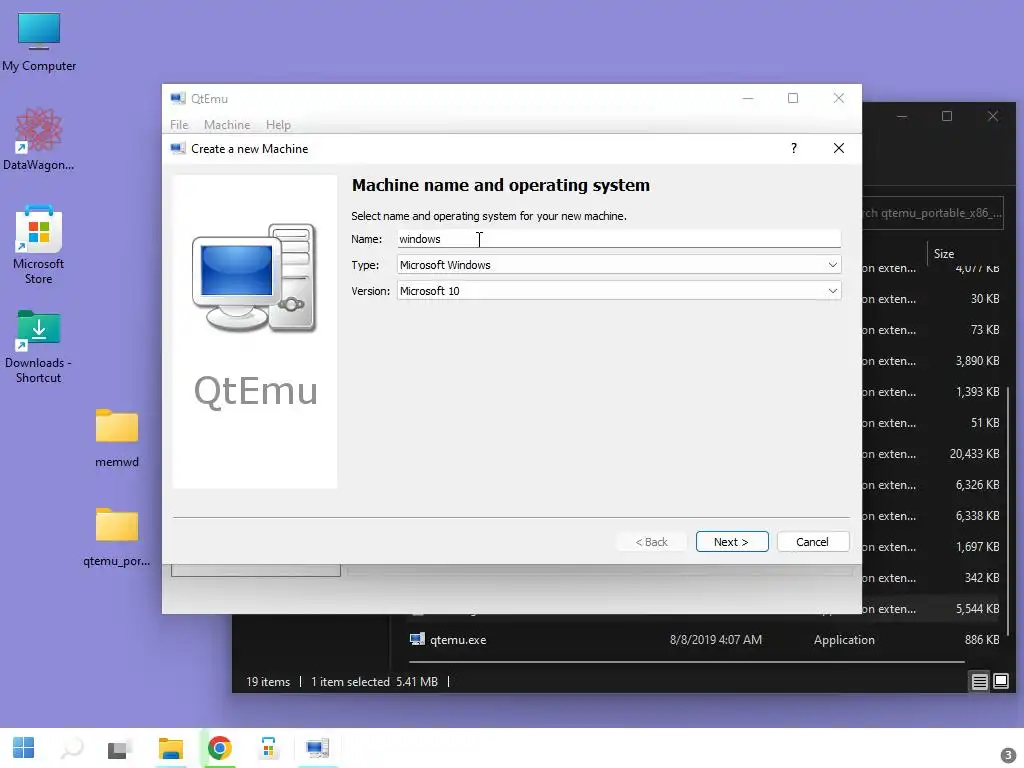Open Google Chrome from the taskbar

click(219, 748)
